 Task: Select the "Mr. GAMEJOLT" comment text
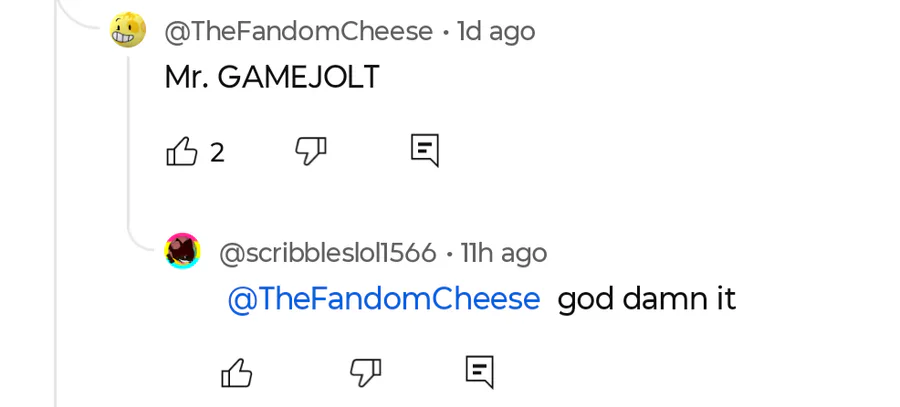272,78
